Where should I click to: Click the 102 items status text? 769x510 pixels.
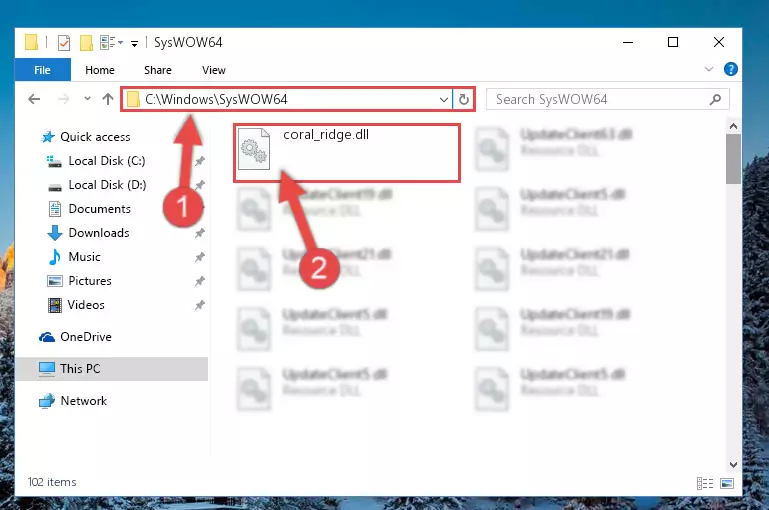click(52, 482)
